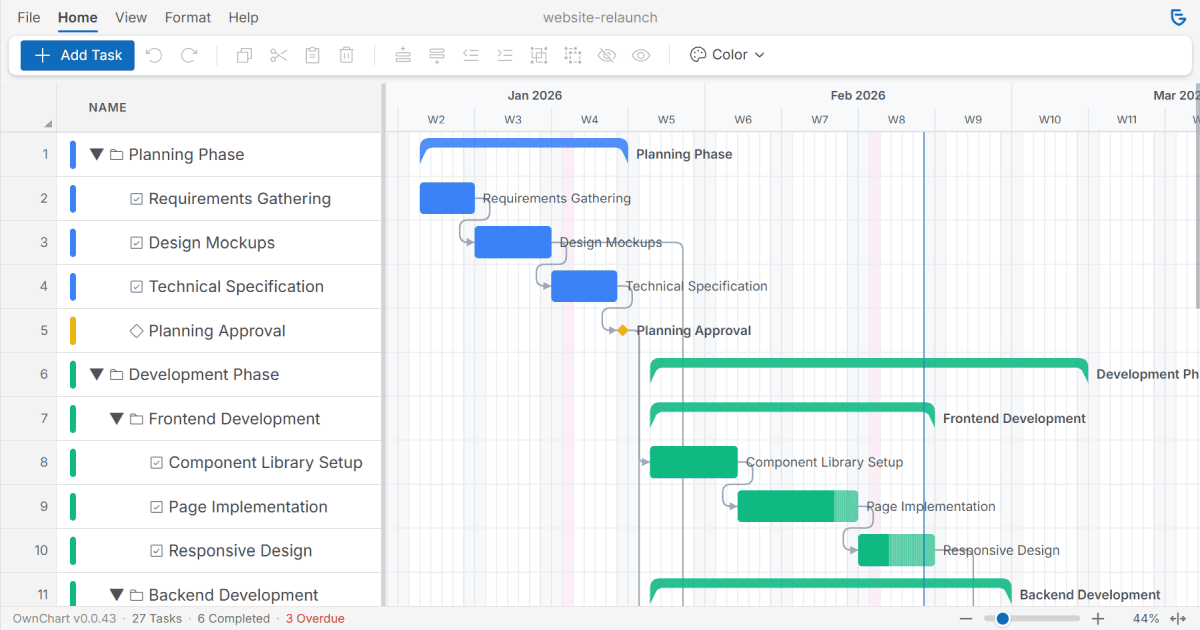Indent the selected task
Screen dimensions: 1200x630
click(x=505, y=55)
